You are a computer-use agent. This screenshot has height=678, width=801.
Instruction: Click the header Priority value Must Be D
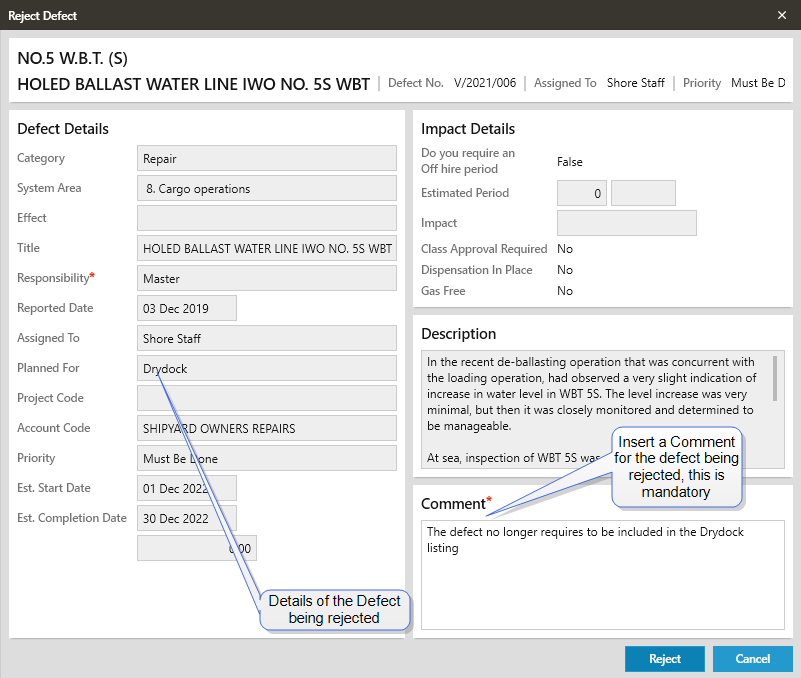758,83
